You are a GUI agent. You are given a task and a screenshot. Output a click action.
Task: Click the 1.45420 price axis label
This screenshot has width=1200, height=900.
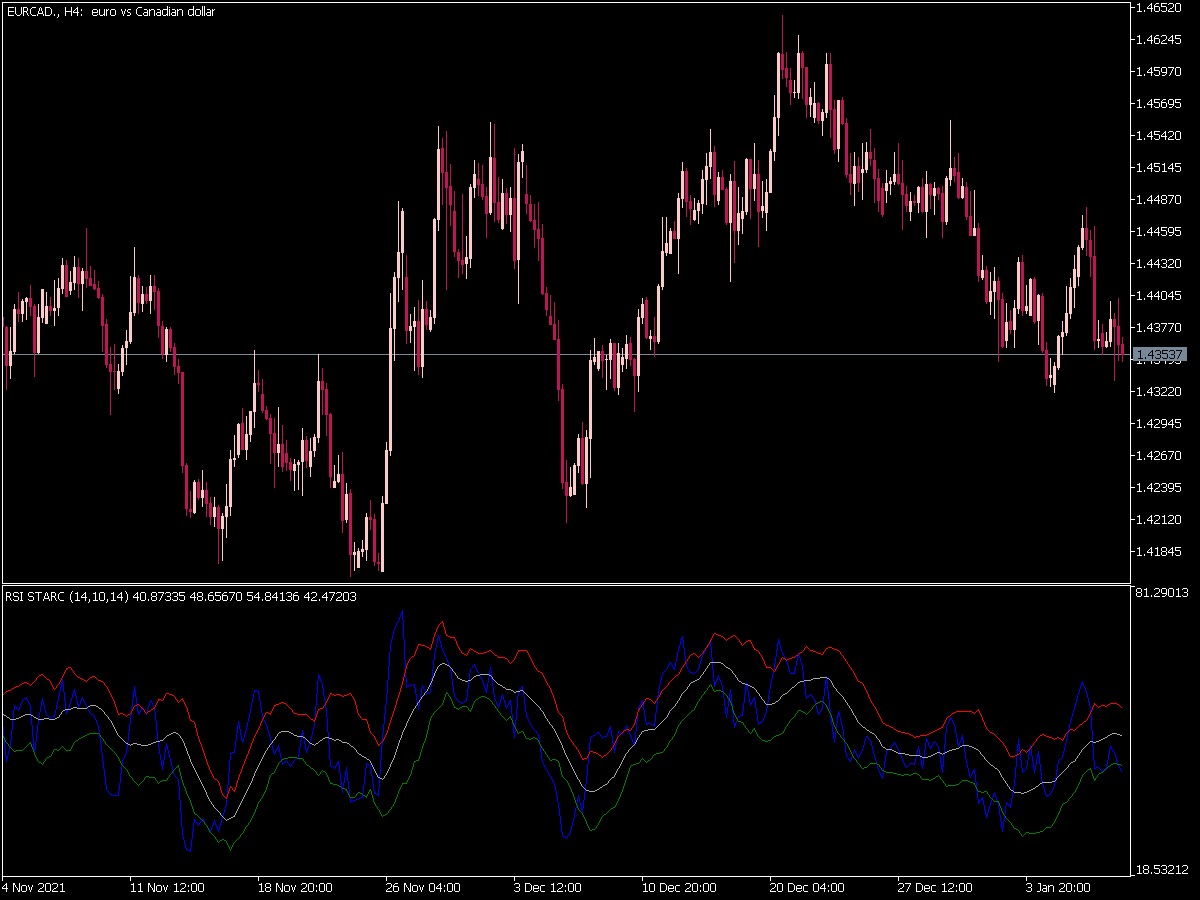point(1161,136)
